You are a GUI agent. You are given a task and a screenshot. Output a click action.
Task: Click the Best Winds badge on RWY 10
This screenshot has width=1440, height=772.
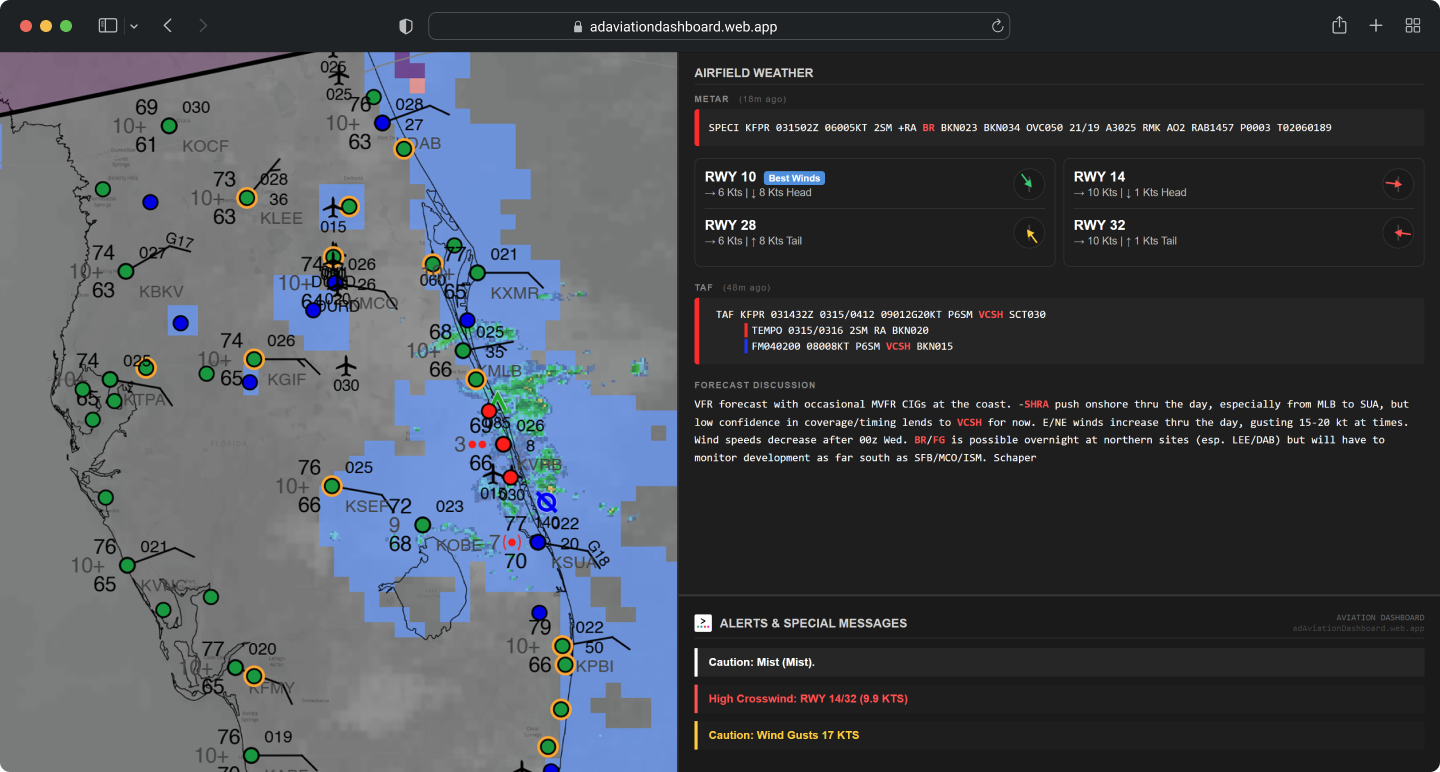coord(793,177)
